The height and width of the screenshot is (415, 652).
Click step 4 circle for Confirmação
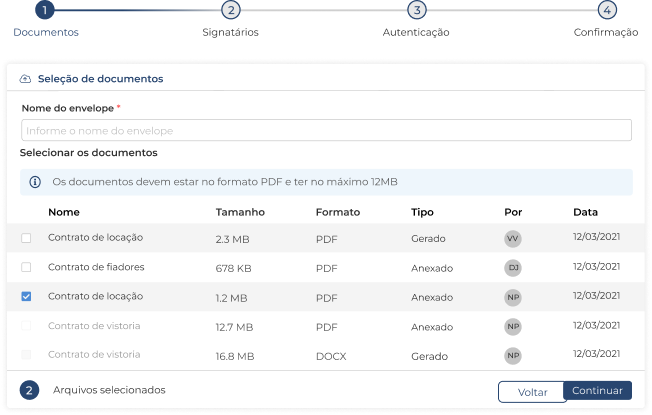click(x=607, y=10)
